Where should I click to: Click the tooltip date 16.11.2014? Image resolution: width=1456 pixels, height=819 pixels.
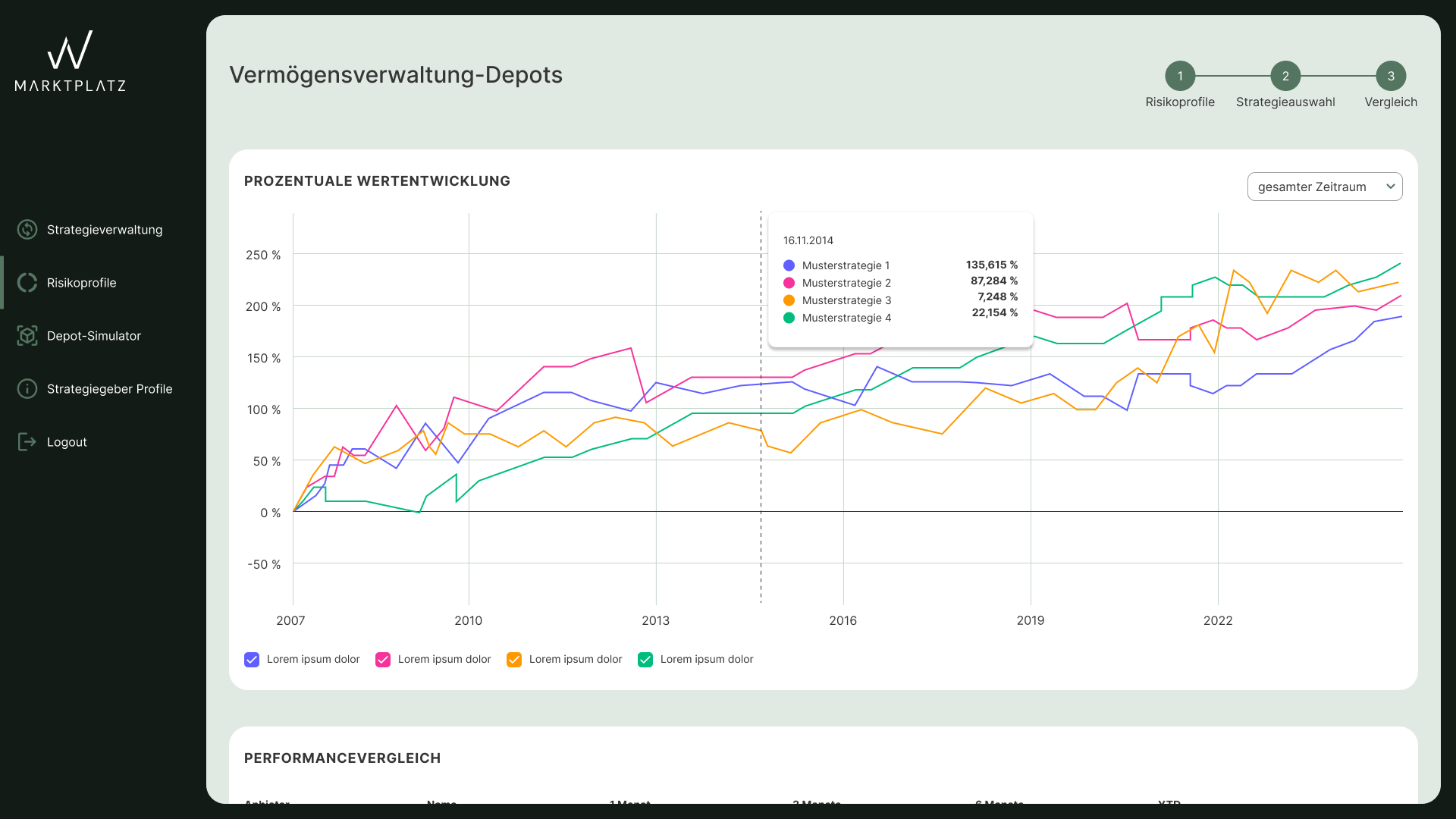[808, 240]
